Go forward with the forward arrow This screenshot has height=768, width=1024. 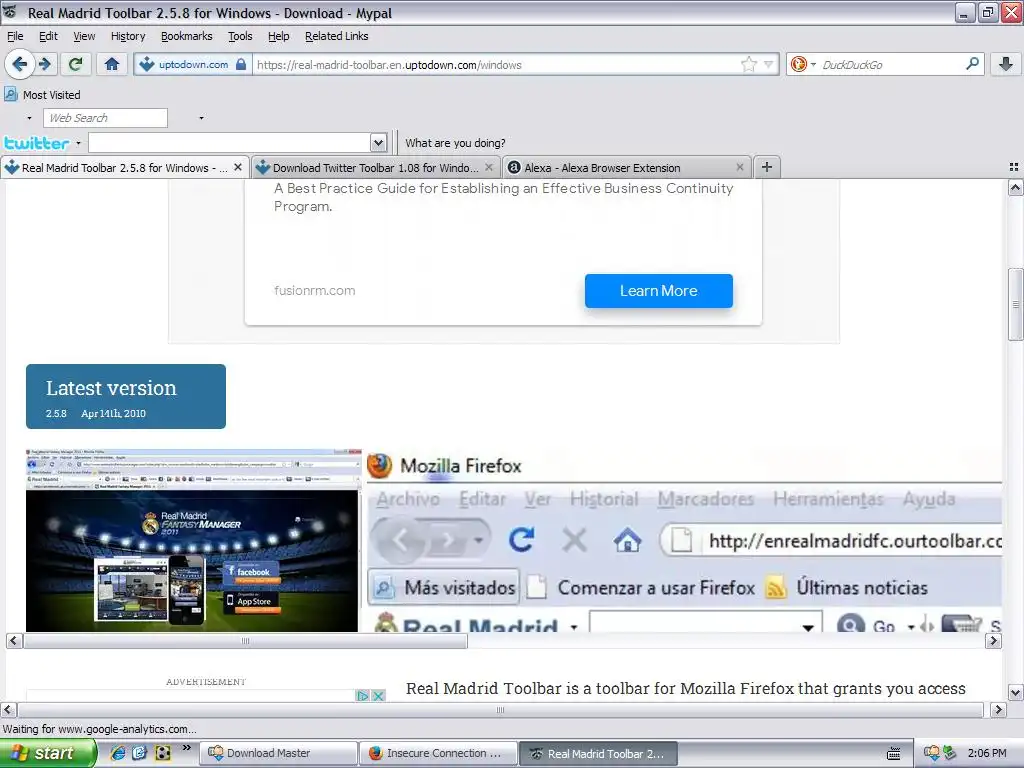click(x=45, y=64)
